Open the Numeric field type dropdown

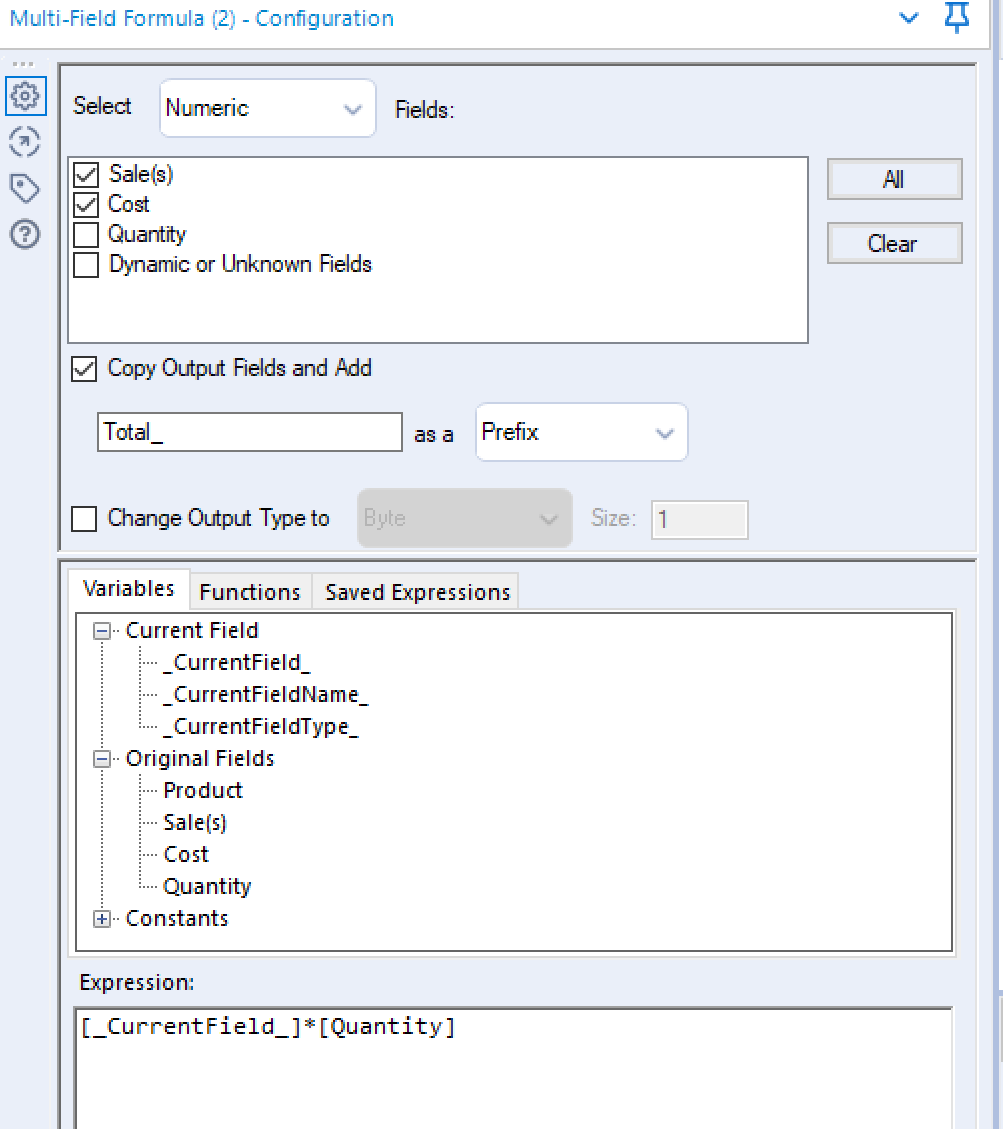tap(267, 108)
